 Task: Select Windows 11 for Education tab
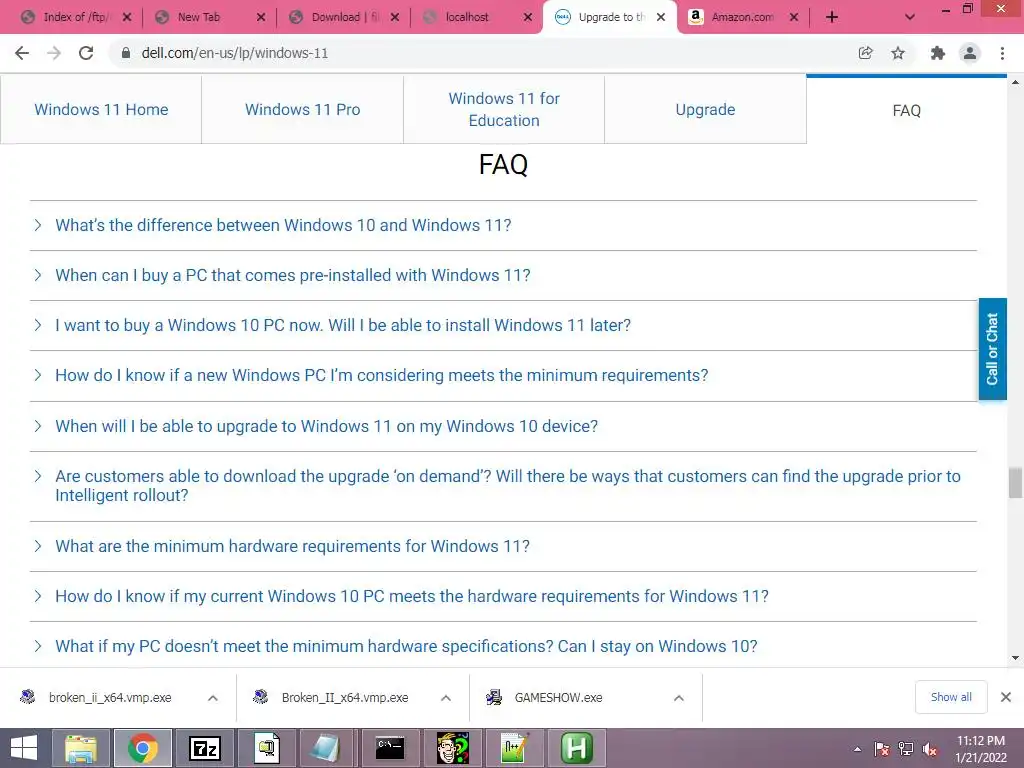[504, 109]
